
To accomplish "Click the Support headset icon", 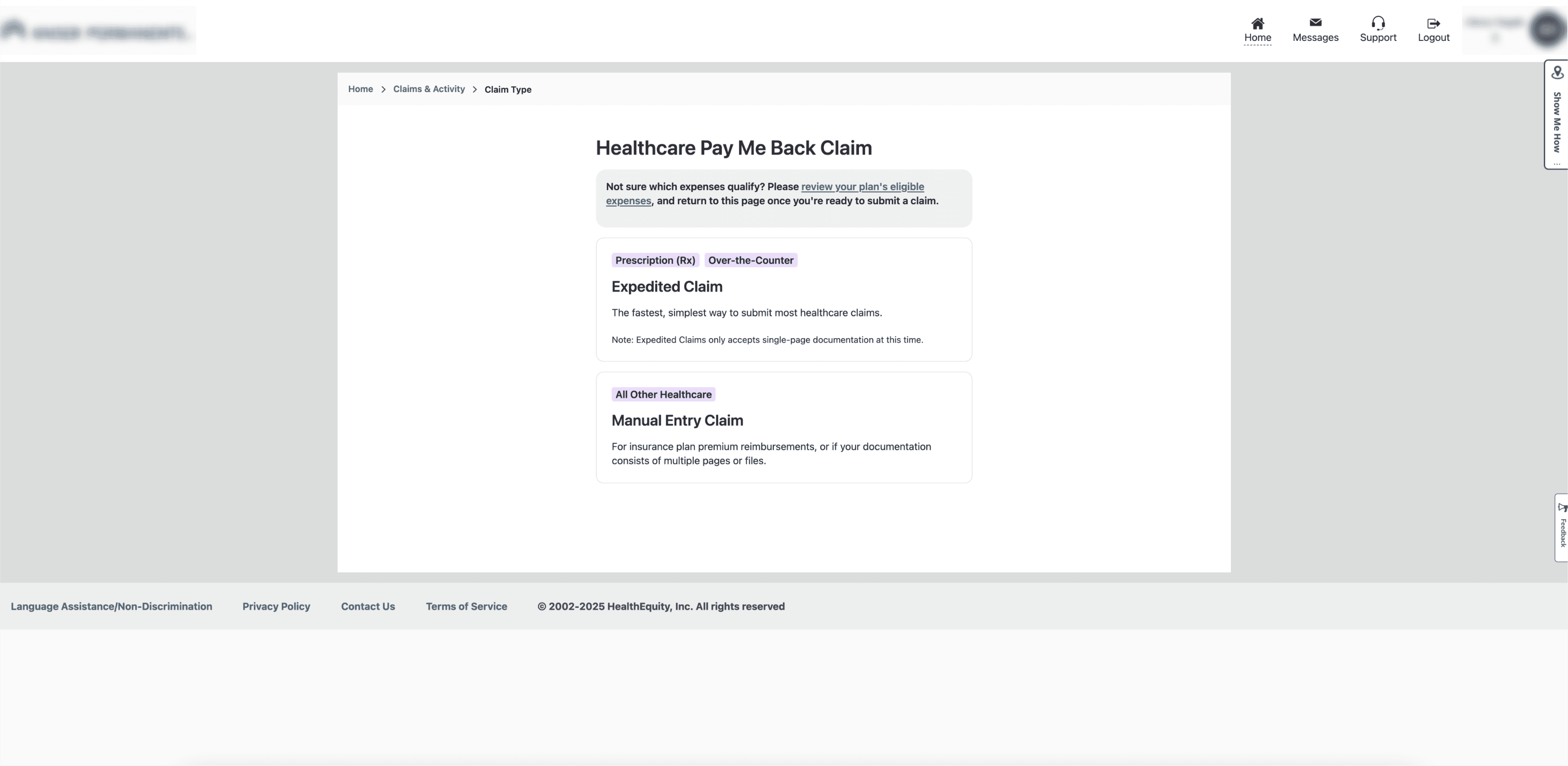I will click(1377, 23).
